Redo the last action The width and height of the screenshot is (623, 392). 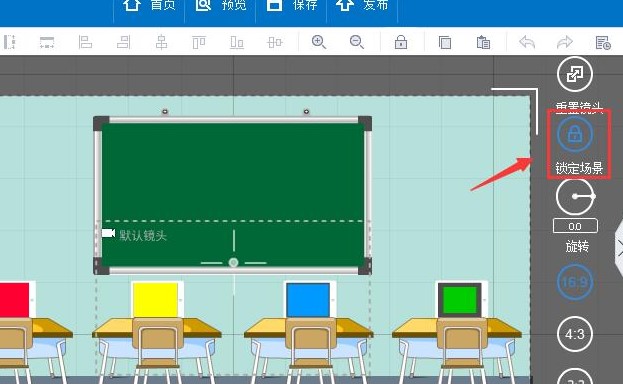[565, 42]
